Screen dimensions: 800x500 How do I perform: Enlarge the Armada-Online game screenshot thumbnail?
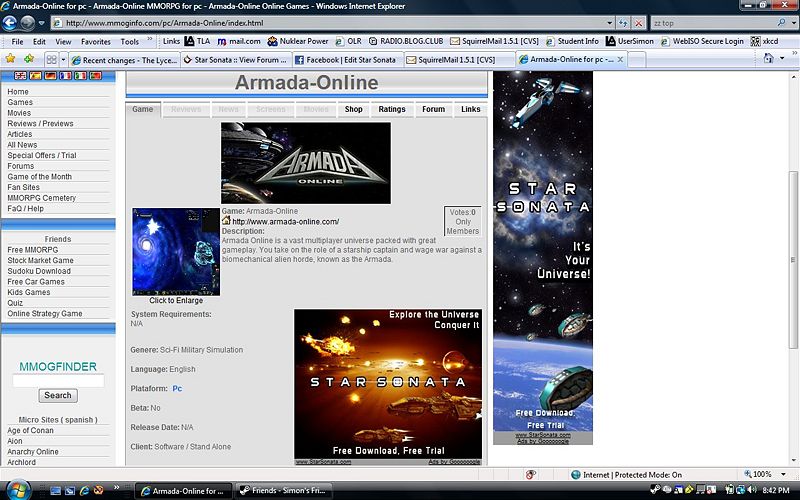coord(176,252)
